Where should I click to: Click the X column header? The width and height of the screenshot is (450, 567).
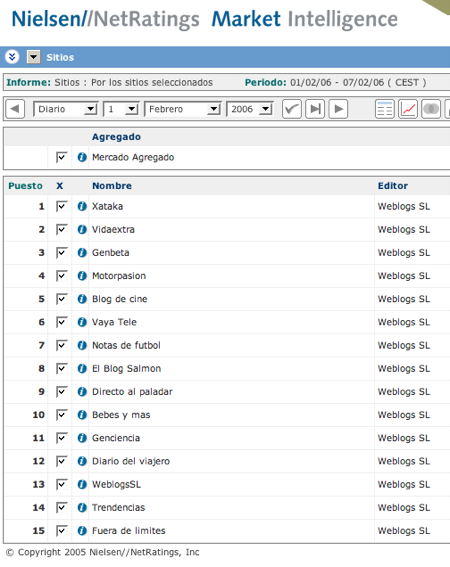tap(60, 186)
